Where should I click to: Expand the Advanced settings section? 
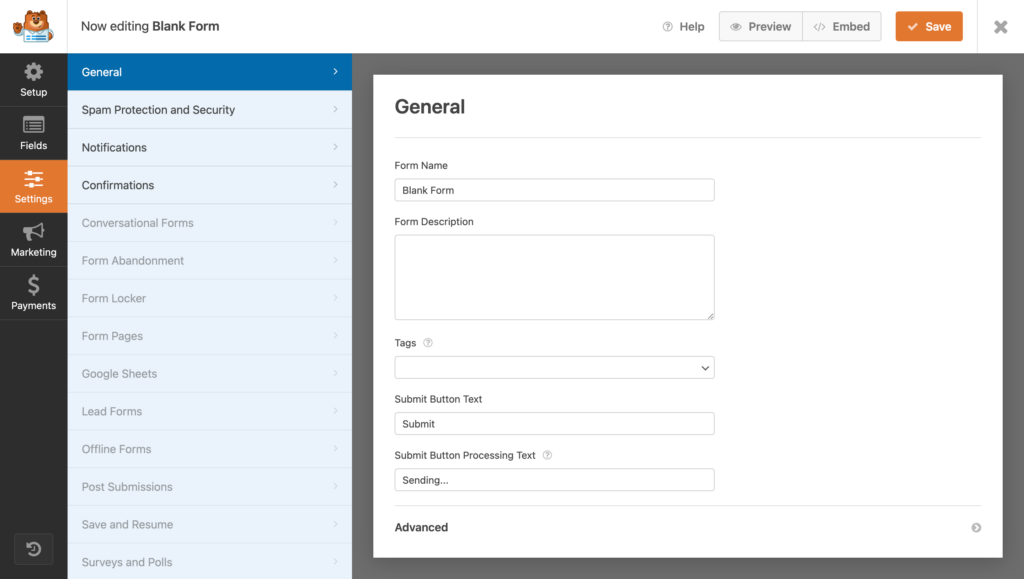pyautogui.click(x=687, y=527)
